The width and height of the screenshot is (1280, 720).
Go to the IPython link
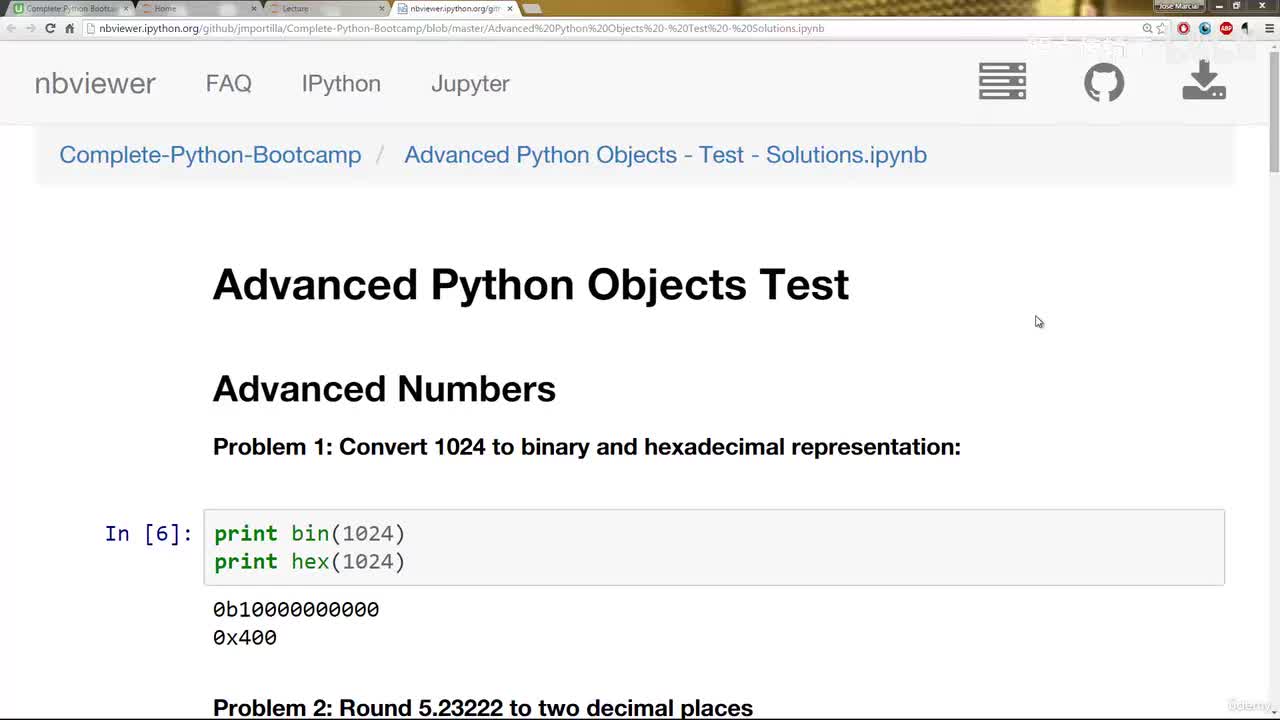[x=341, y=83]
